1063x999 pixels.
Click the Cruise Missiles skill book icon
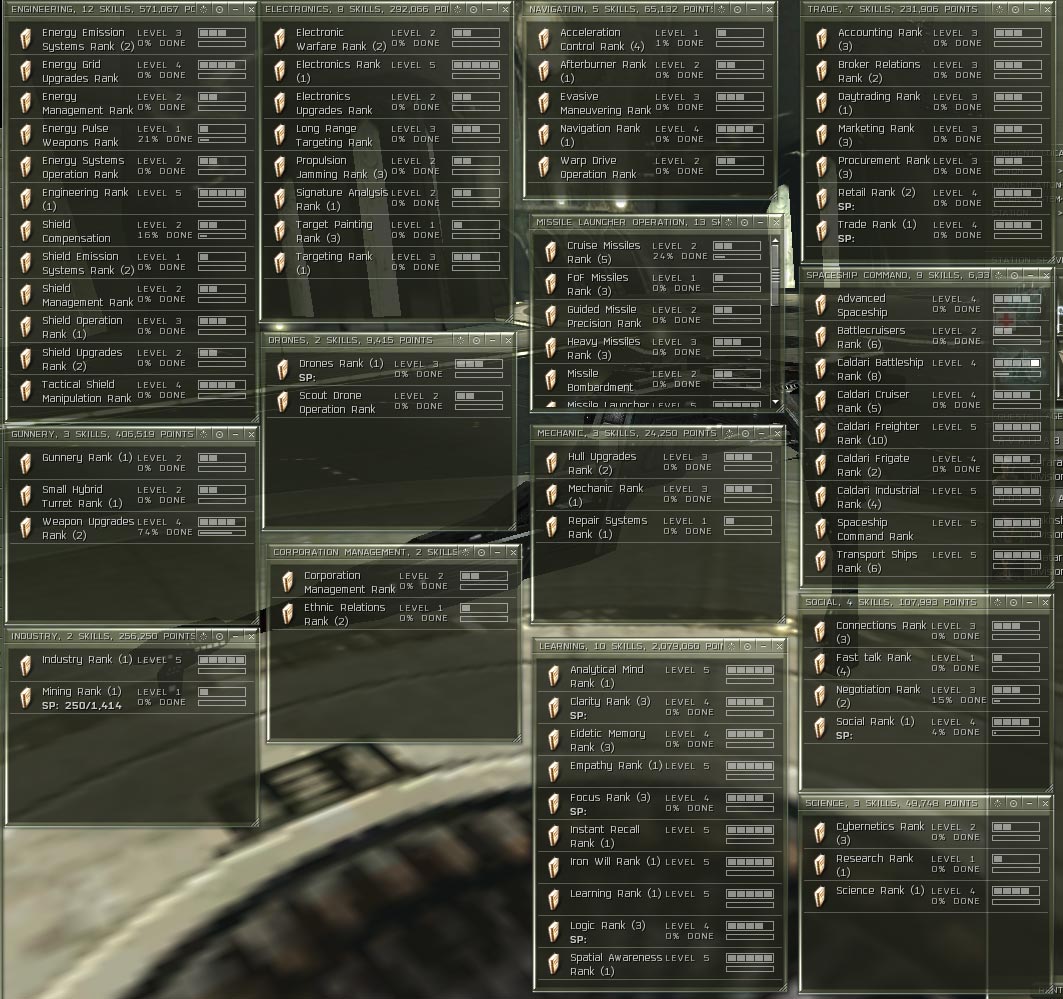coord(551,252)
